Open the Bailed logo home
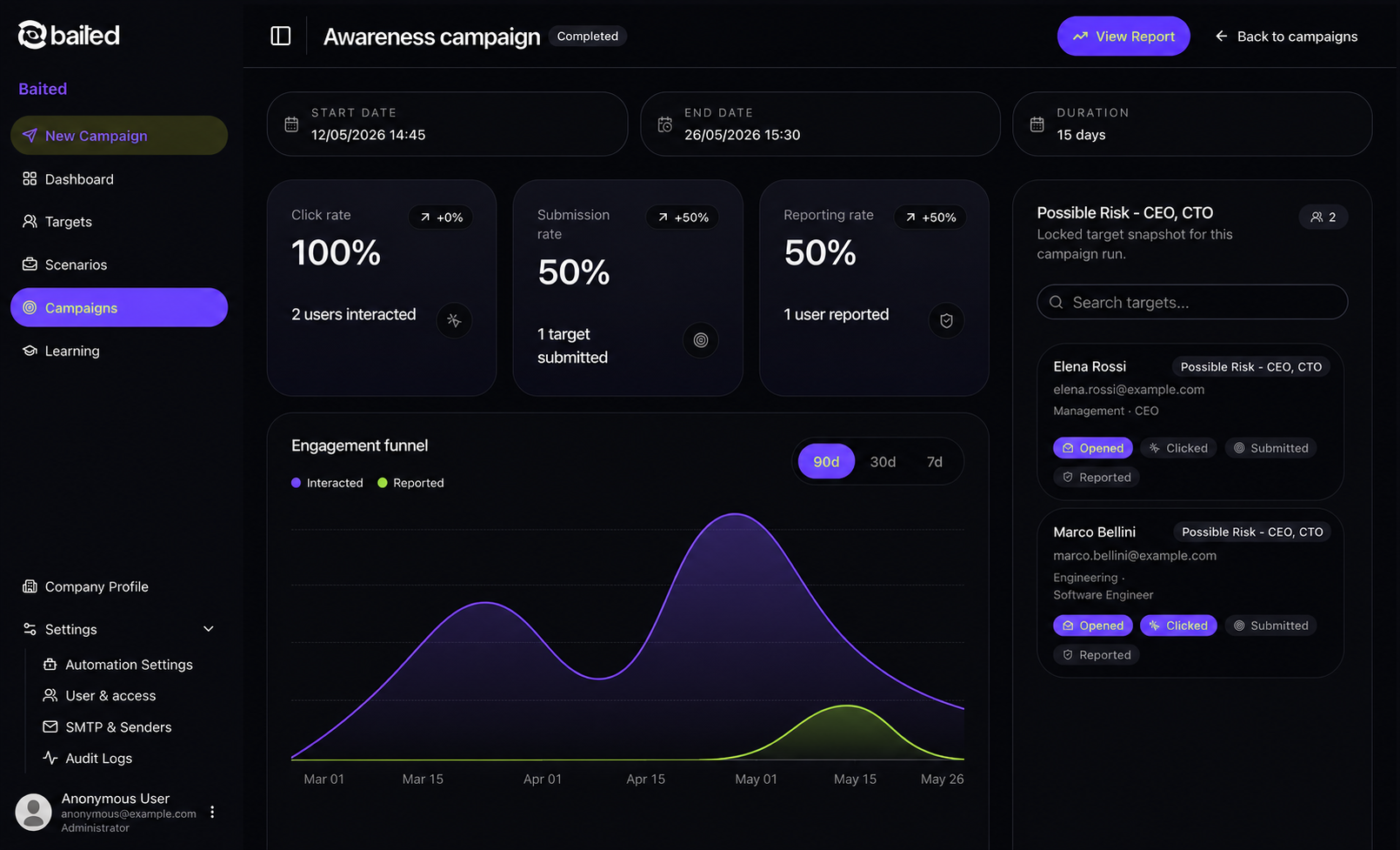Screen dimensions: 1400x850 [x=69, y=35]
